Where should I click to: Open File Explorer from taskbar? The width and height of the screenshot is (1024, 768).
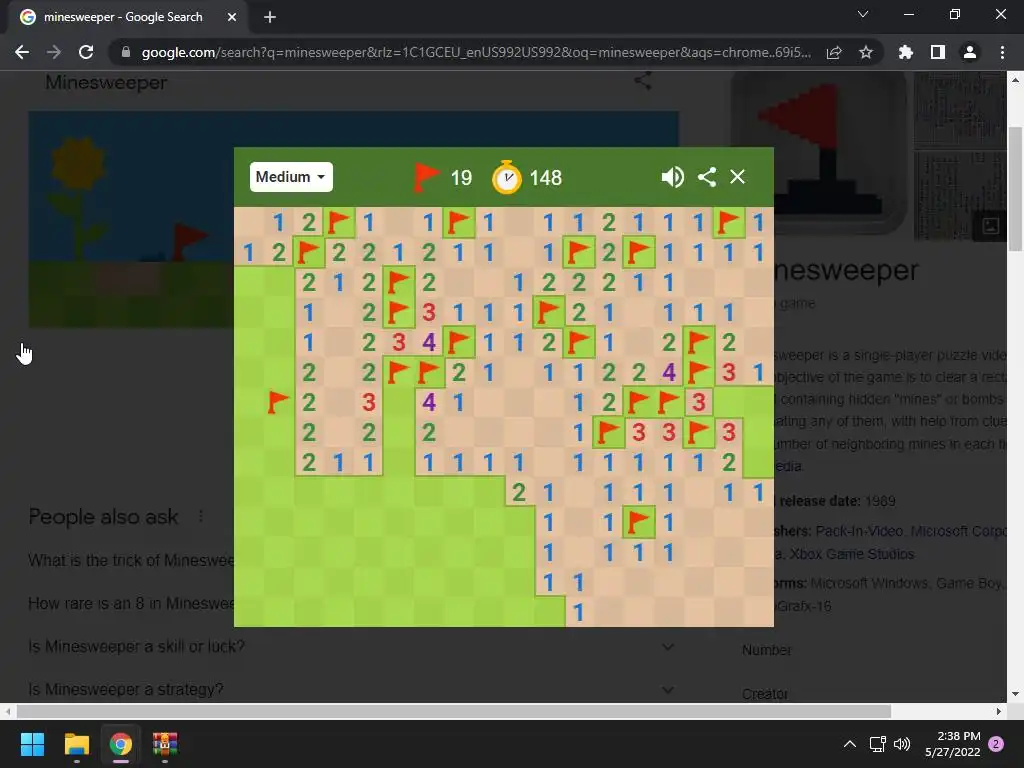(76, 744)
